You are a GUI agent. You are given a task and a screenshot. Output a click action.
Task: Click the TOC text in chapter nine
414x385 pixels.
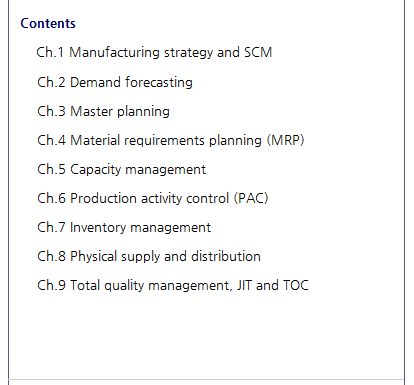coord(296,285)
